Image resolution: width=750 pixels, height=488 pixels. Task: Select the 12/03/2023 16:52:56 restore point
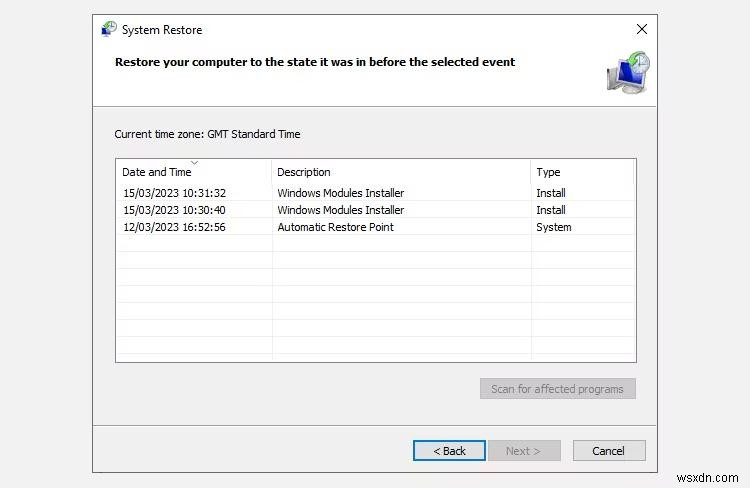pyautogui.click(x=375, y=227)
